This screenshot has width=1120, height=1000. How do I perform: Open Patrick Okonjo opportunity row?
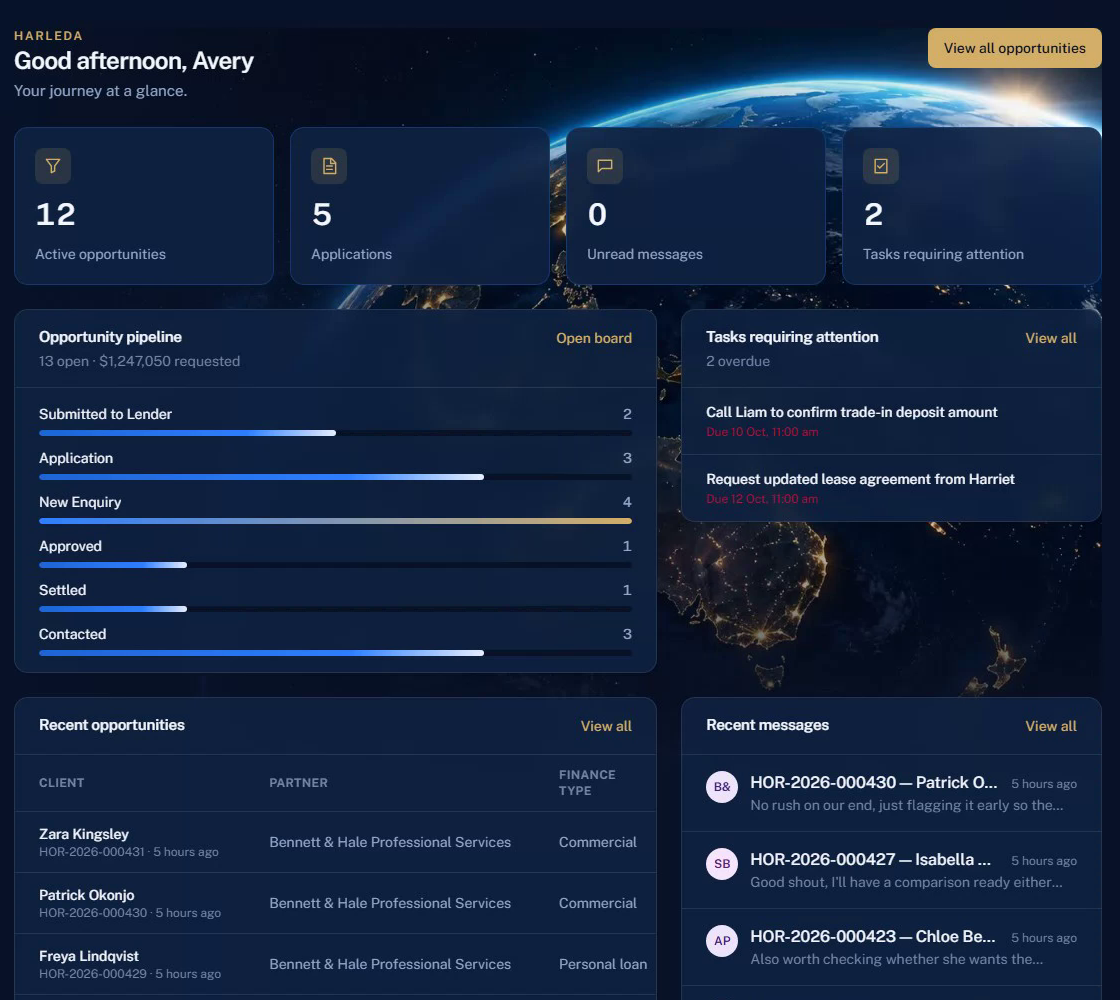(x=335, y=903)
